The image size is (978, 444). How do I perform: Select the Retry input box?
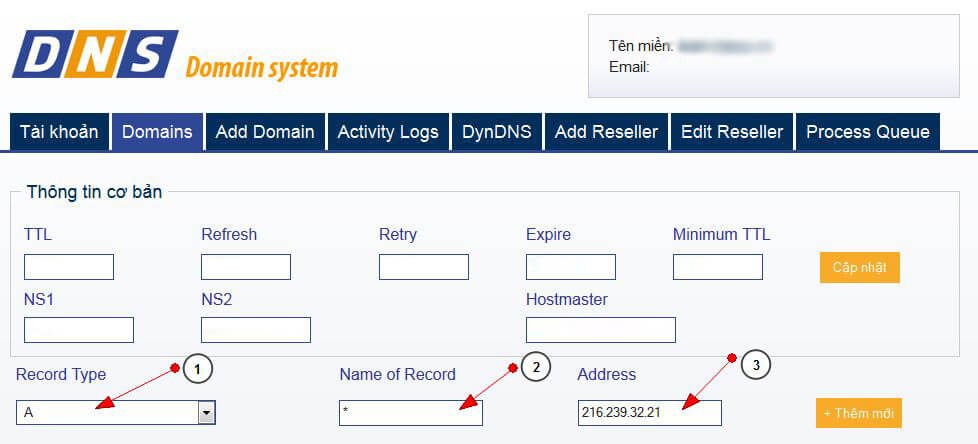[x=424, y=267]
